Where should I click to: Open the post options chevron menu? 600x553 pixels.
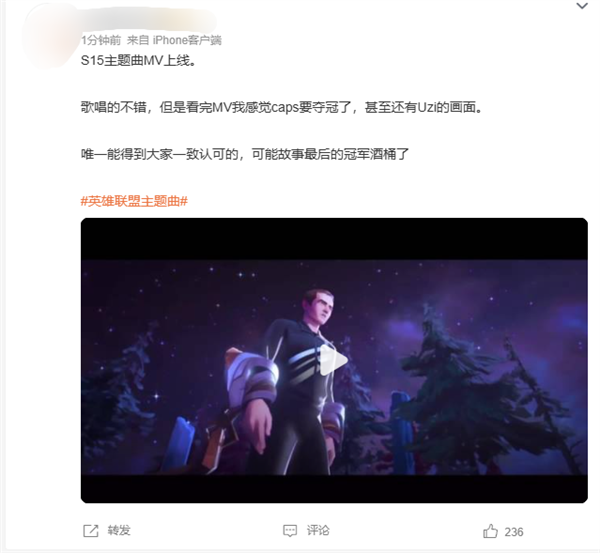coord(582,6)
